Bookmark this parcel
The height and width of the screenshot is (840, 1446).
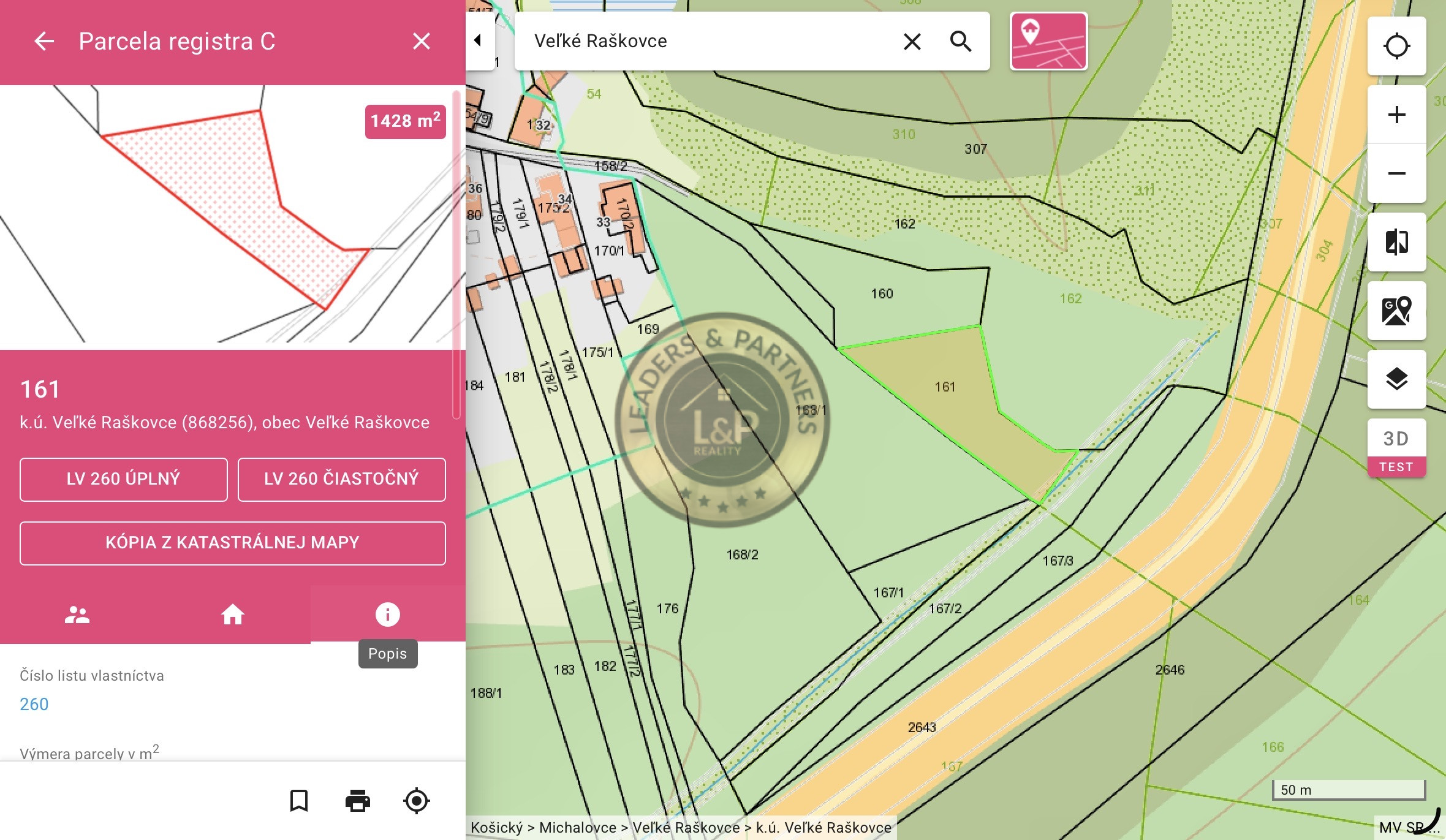(x=299, y=801)
